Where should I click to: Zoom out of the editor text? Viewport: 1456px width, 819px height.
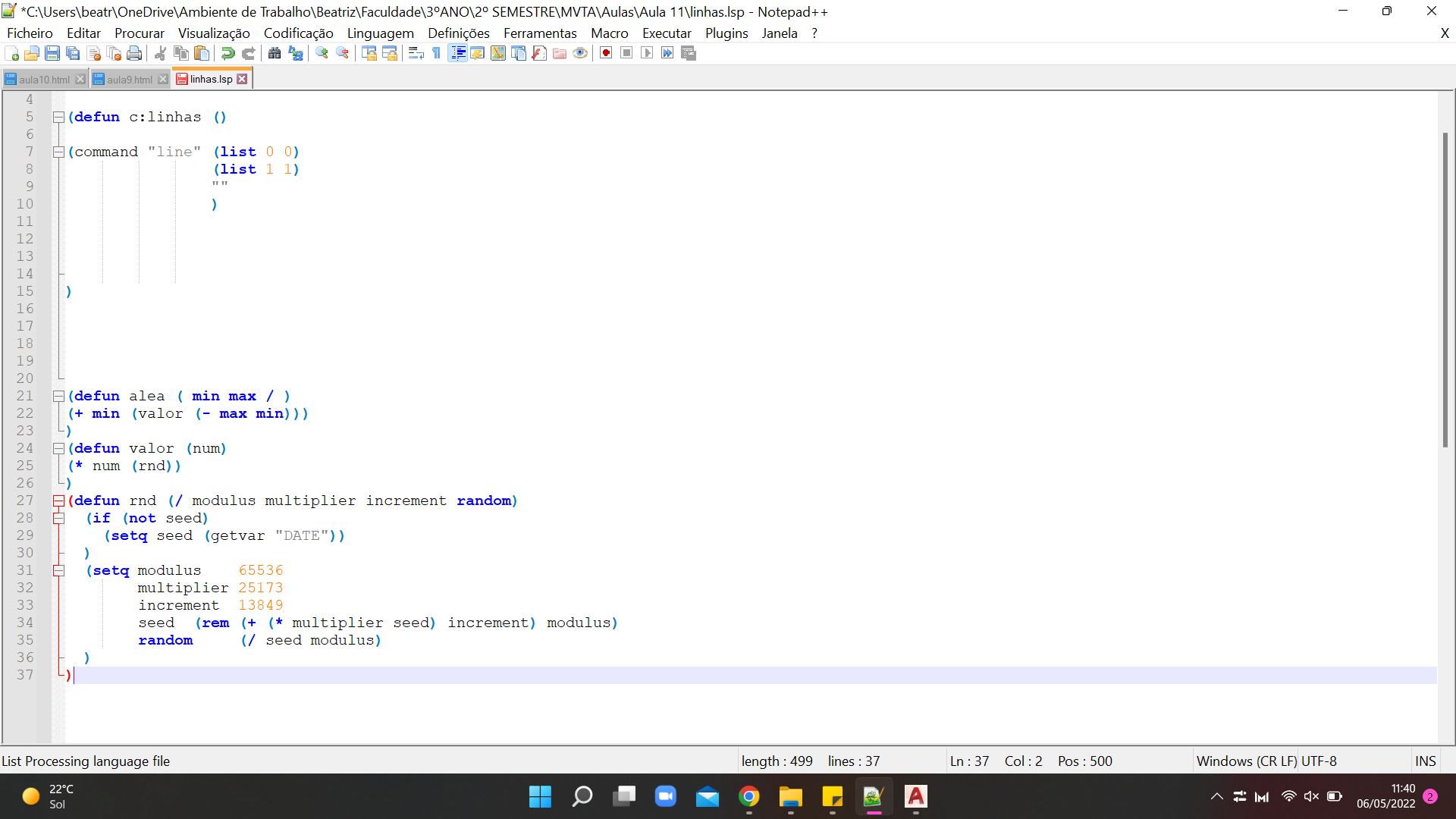point(342,53)
